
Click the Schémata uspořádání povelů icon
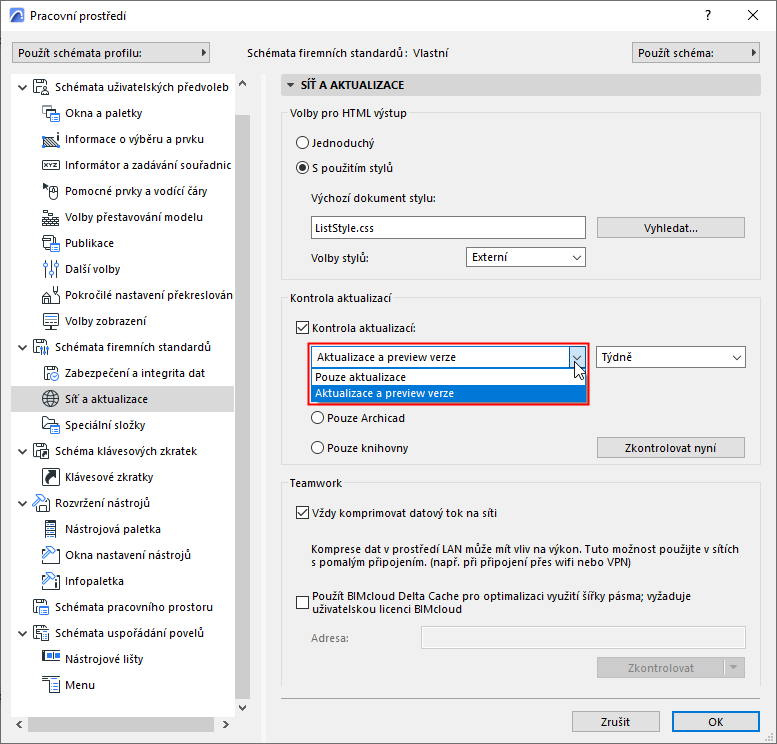pos(41,633)
